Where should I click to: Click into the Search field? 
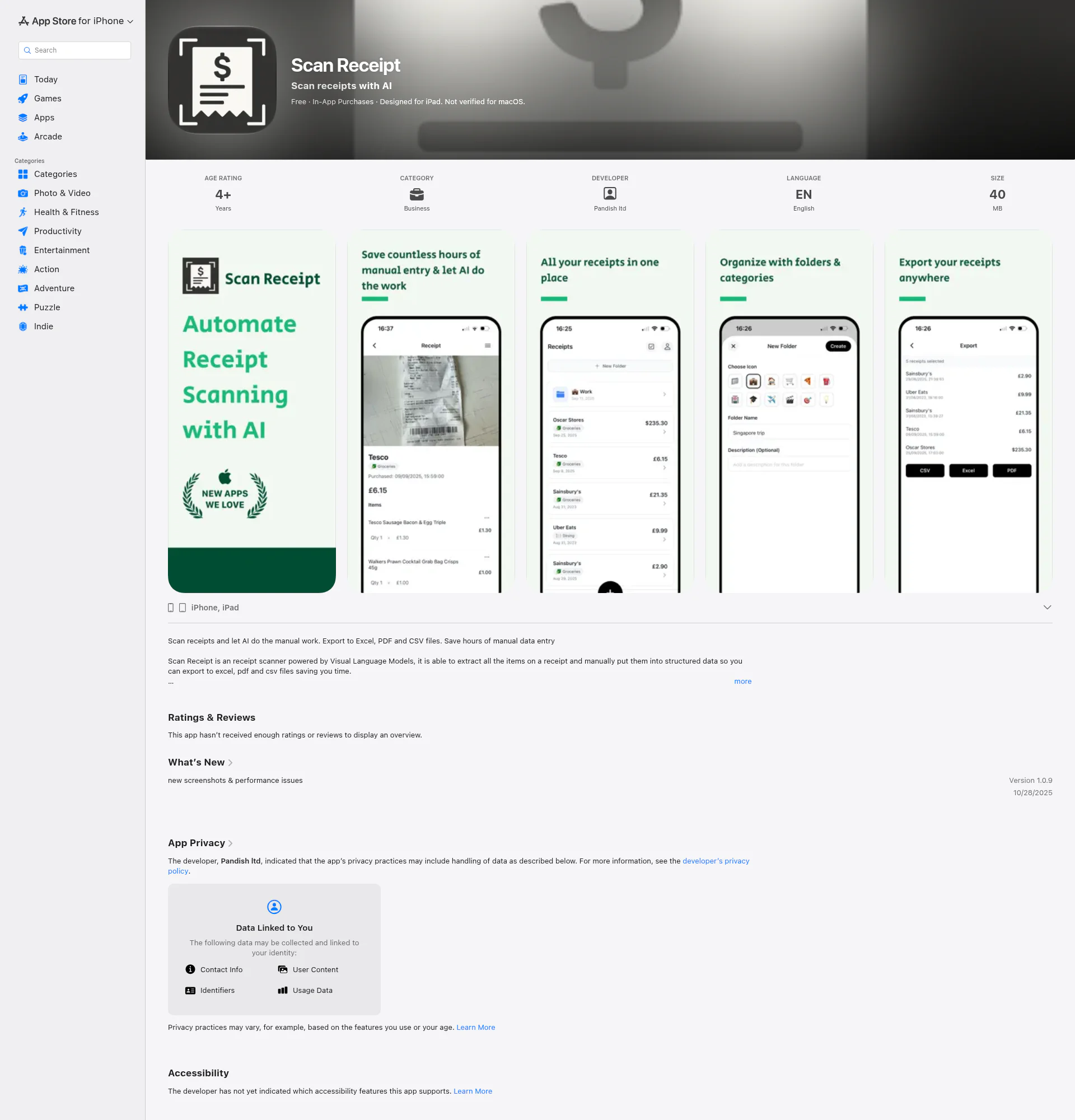coord(75,50)
